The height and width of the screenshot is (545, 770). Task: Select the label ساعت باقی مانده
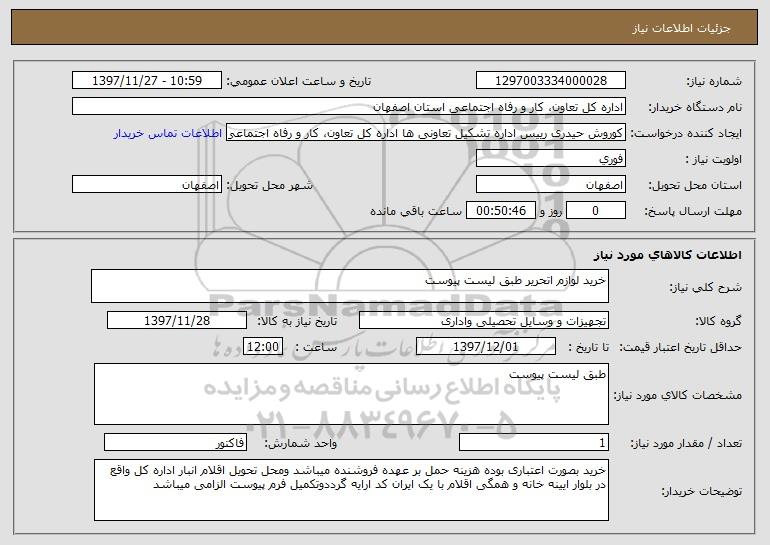416,211
